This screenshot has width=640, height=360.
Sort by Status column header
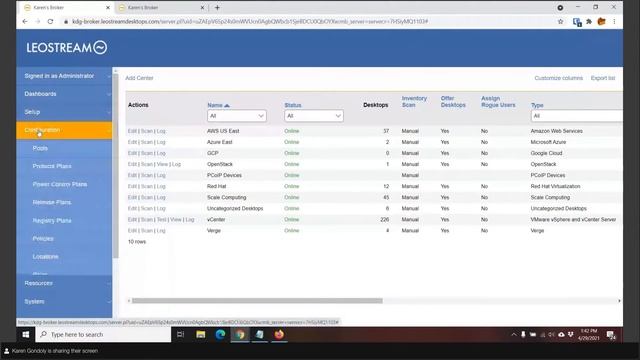[x=293, y=105]
